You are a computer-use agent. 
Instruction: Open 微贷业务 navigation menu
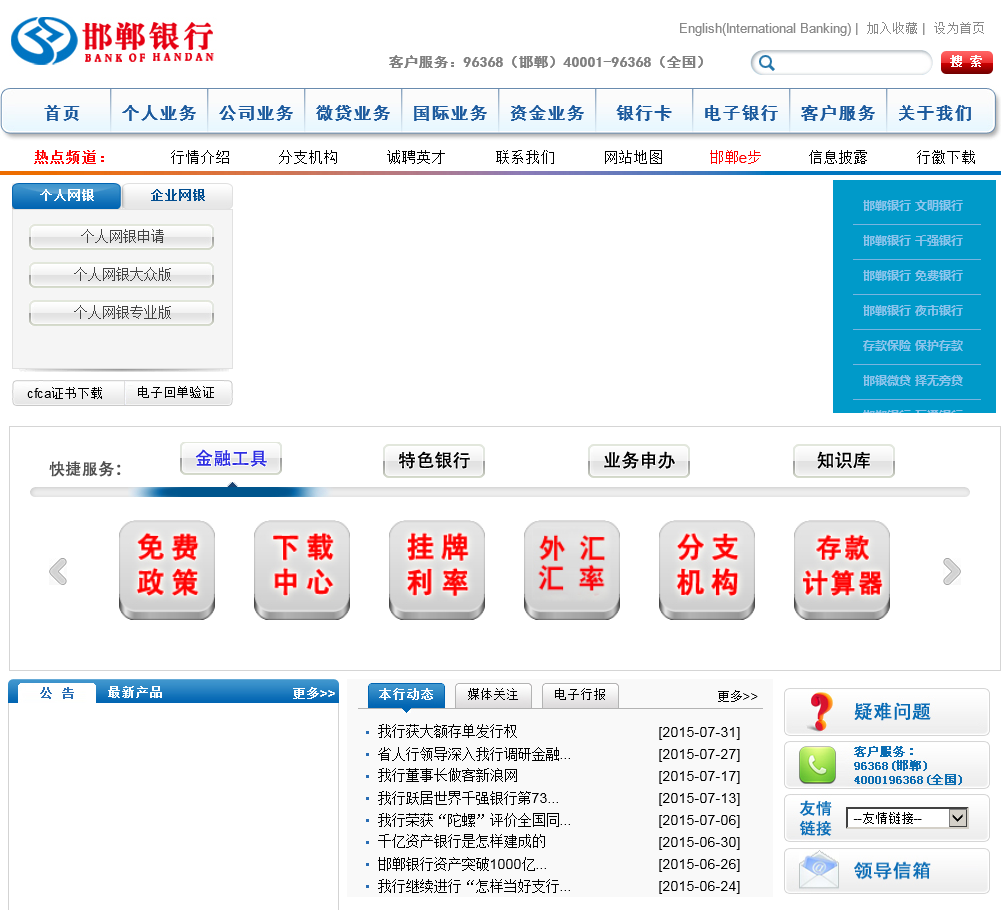pyautogui.click(x=353, y=113)
